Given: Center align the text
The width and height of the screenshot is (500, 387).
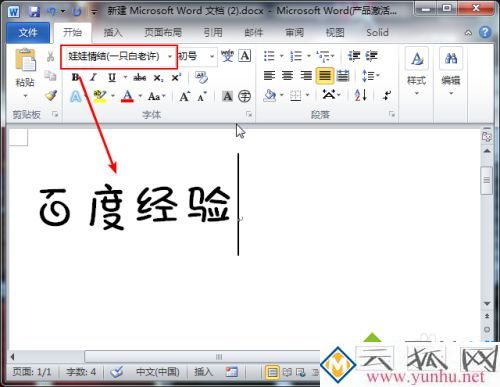Looking at the screenshot, I should click(x=287, y=76).
